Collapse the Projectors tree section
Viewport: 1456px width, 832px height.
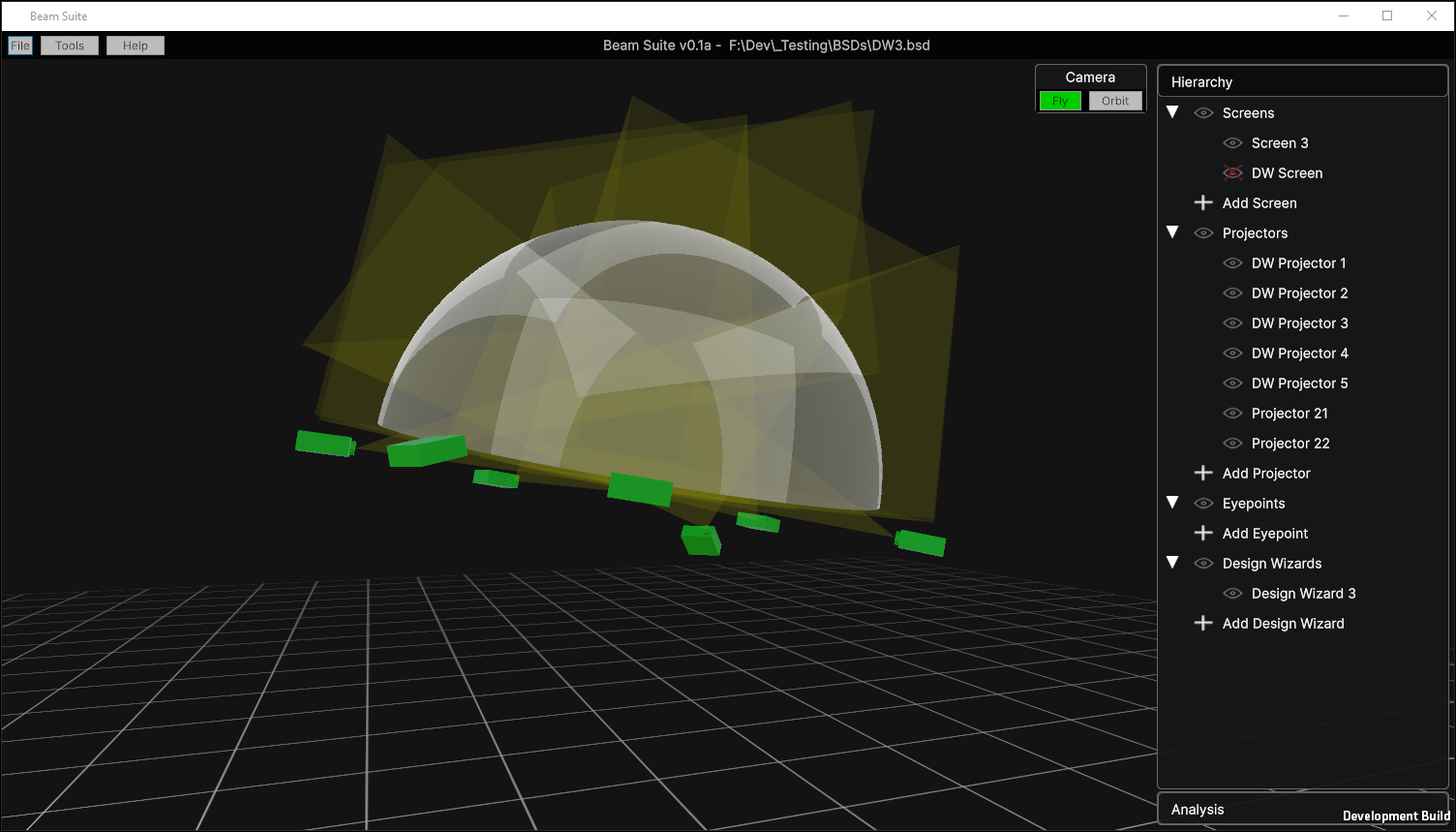(1172, 232)
